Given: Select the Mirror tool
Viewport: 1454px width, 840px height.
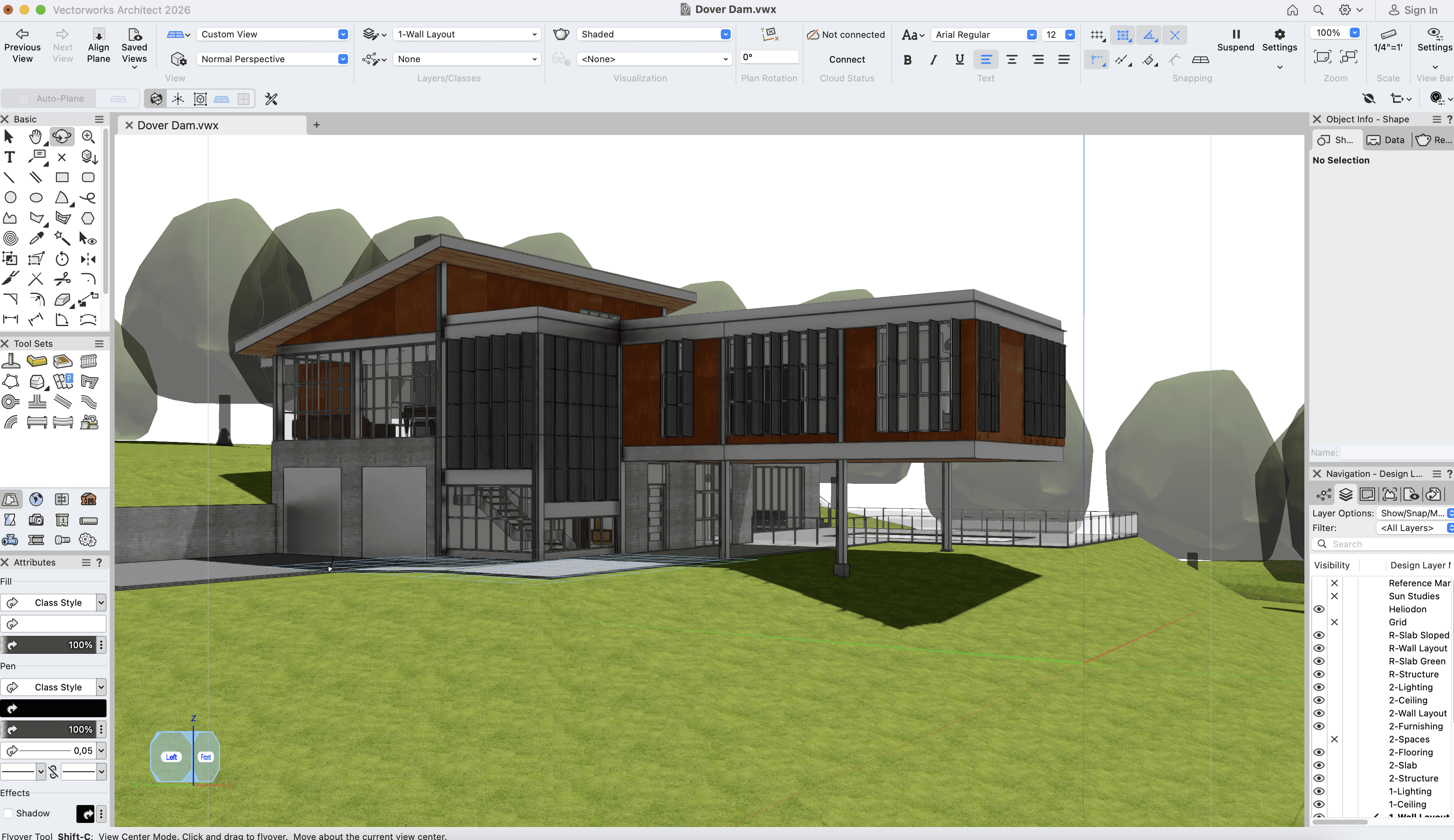Looking at the screenshot, I should (88, 259).
